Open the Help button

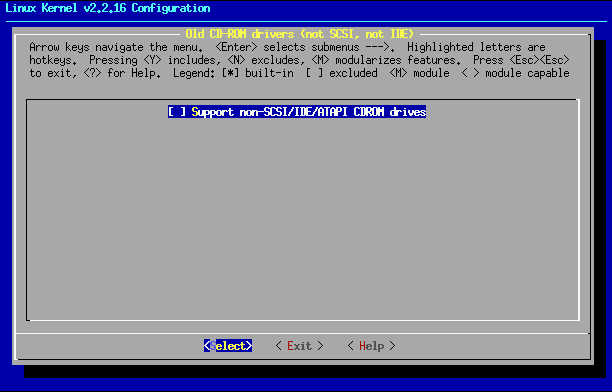click(371, 346)
